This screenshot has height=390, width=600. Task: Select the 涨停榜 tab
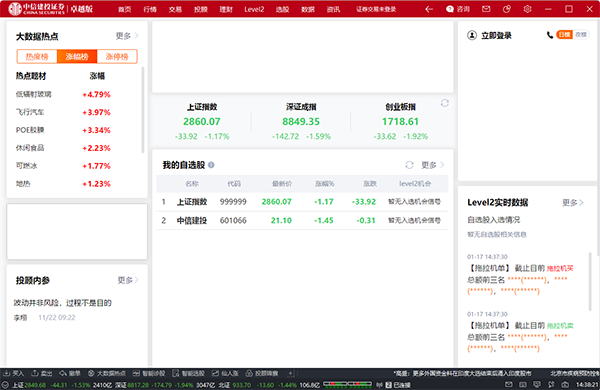[117, 57]
